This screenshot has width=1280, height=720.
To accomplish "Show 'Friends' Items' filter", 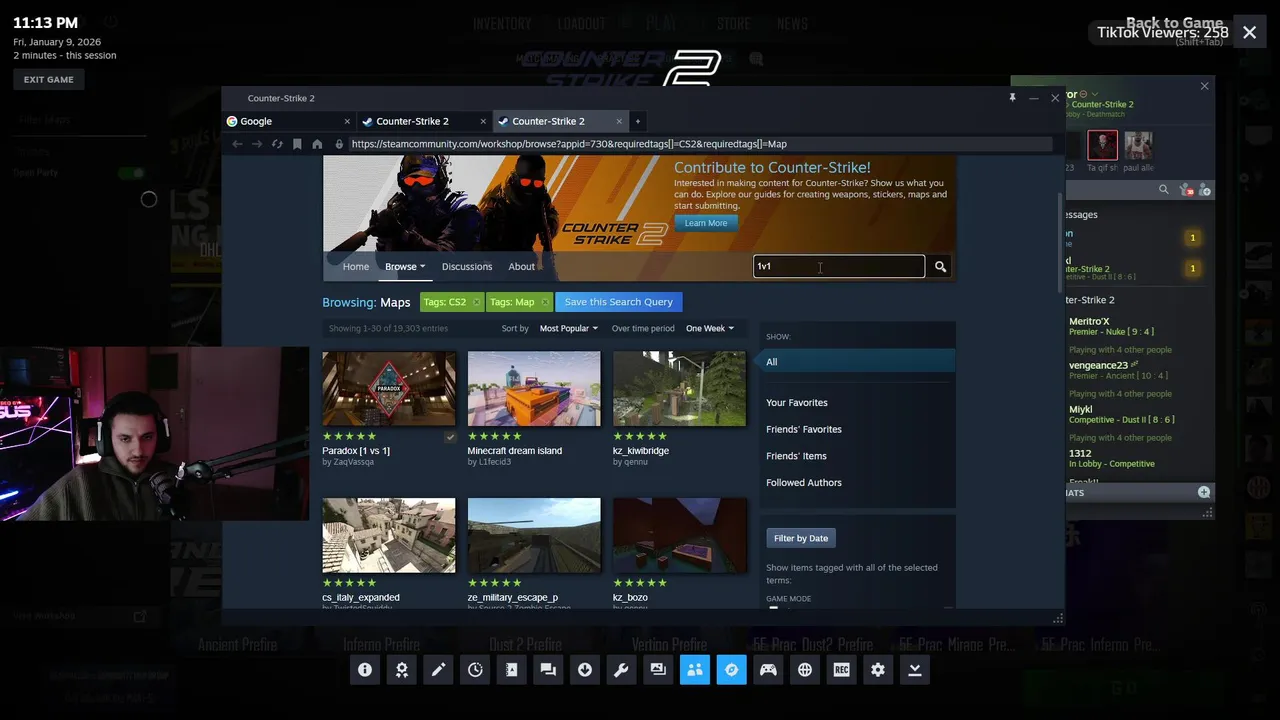I will tap(796, 456).
